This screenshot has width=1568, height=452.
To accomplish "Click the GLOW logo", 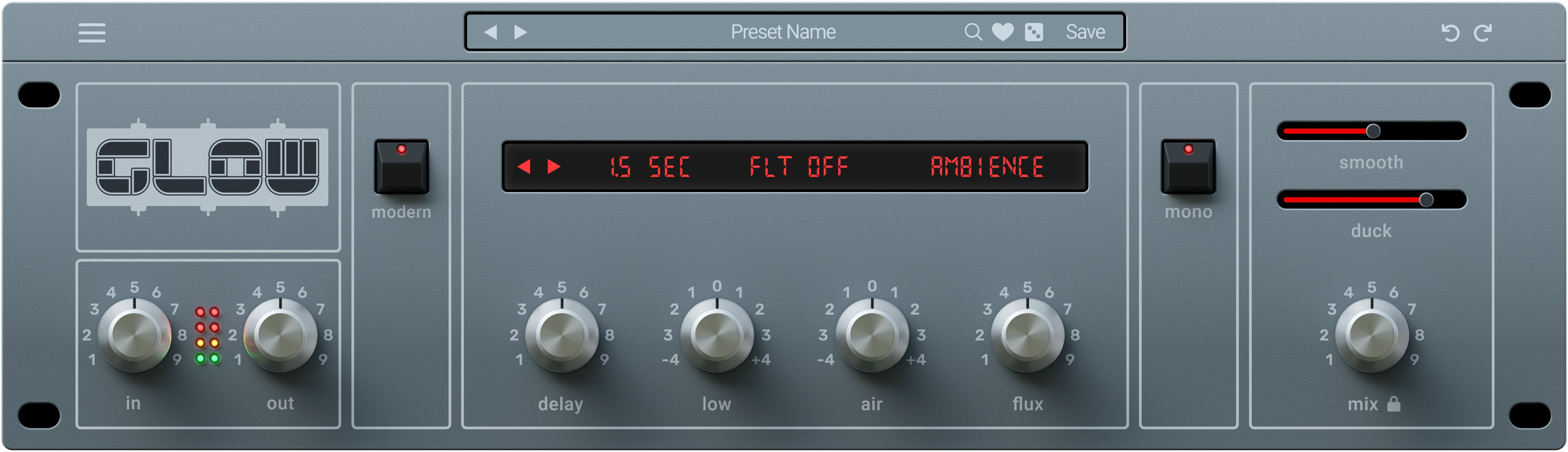I will pyautogui.click(x=208, y=167).
